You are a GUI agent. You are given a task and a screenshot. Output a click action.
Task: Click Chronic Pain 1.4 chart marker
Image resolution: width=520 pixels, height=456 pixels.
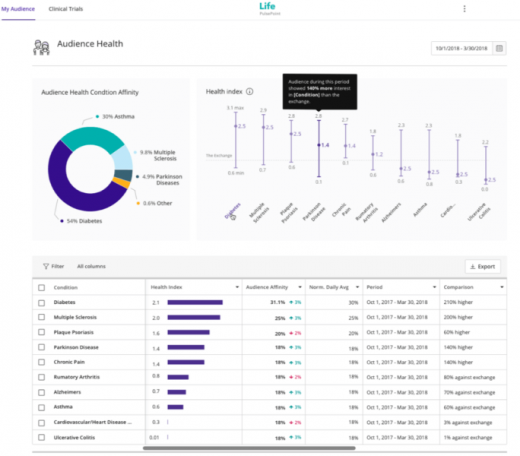(345, 146)
